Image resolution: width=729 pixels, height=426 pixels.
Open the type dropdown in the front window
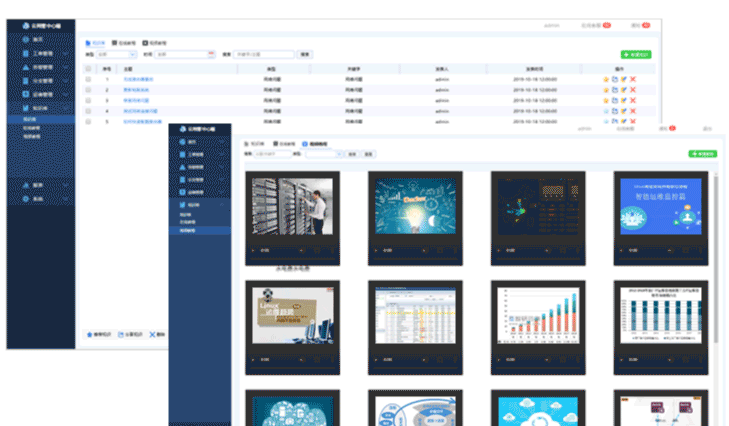(324, 154)
